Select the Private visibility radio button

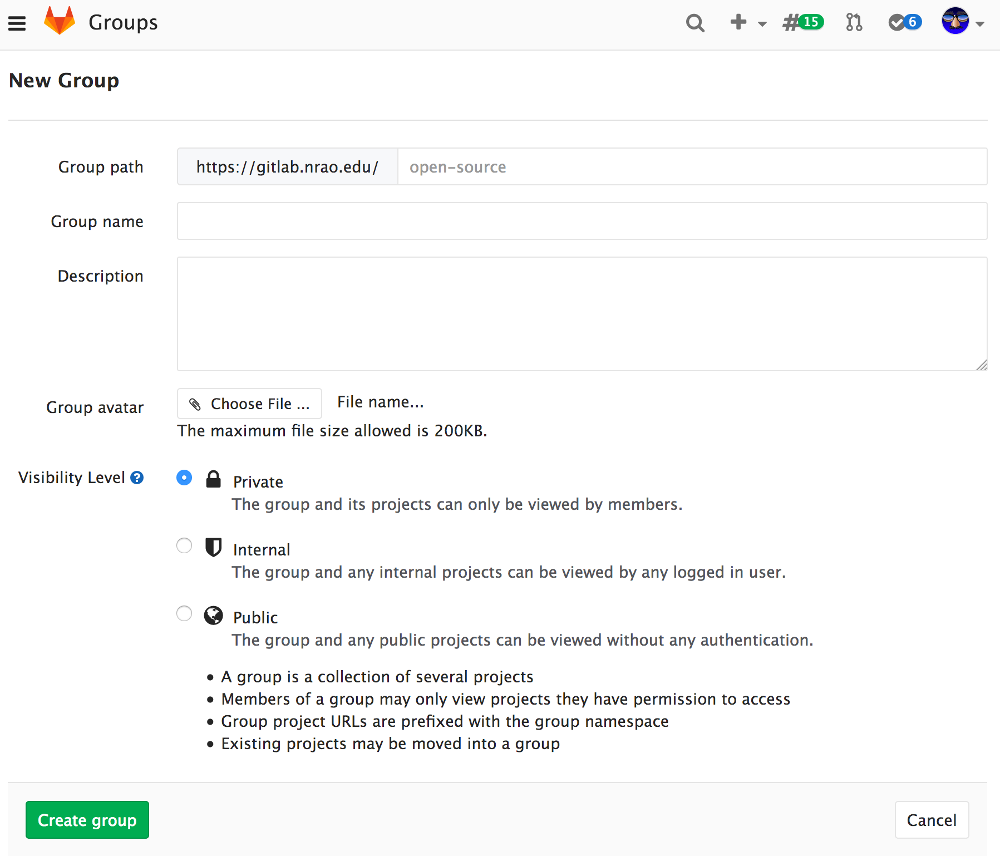coord(184,478)
